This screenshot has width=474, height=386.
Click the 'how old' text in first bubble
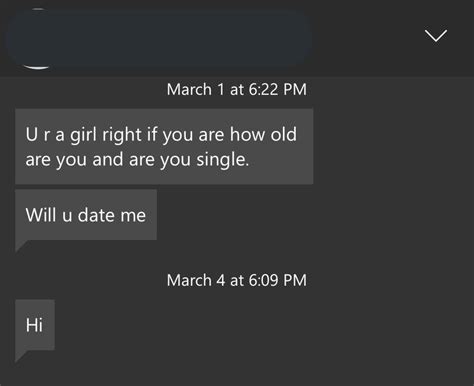click(263, 134)
